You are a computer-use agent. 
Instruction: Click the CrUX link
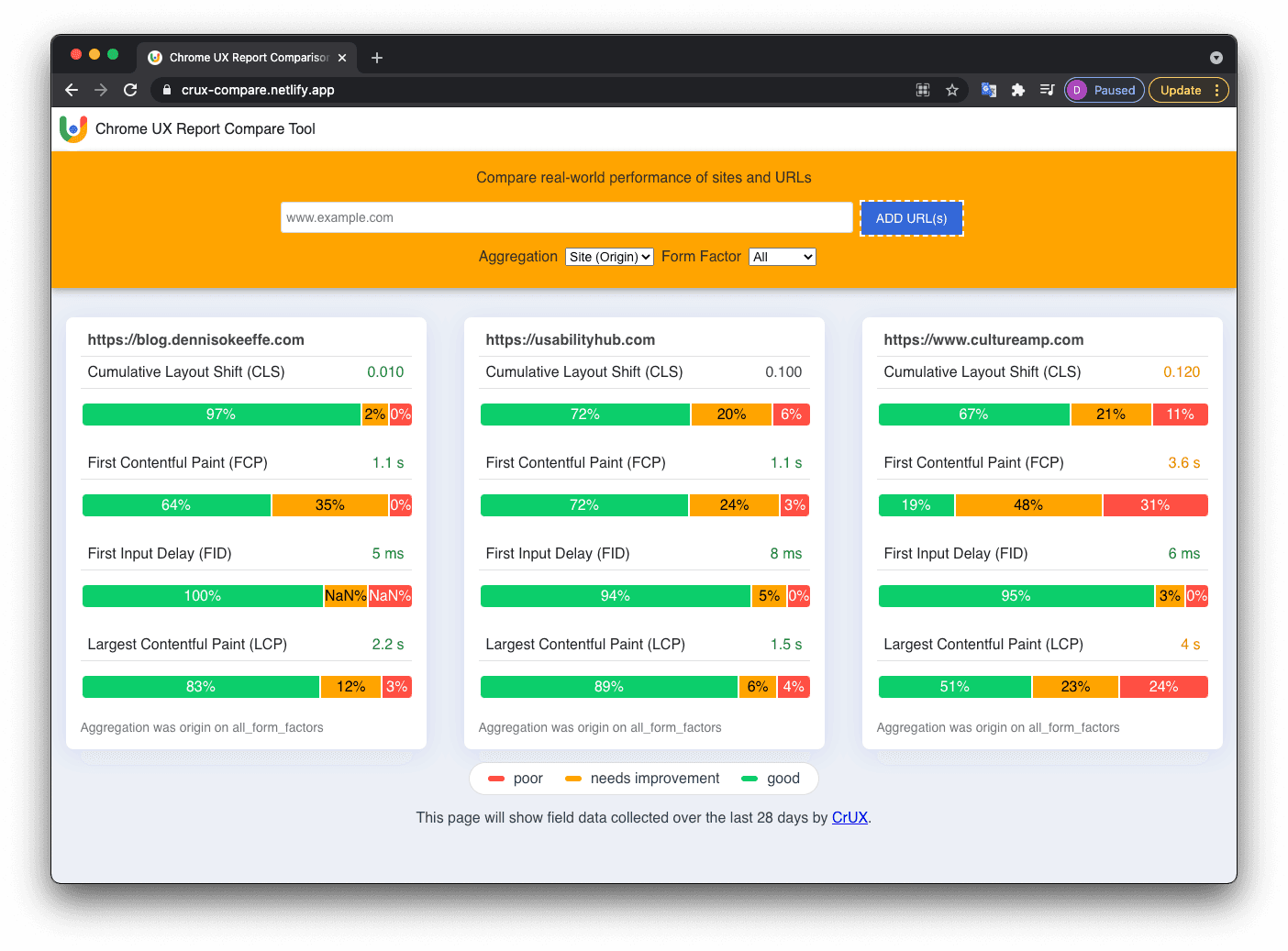pos(849,817)
